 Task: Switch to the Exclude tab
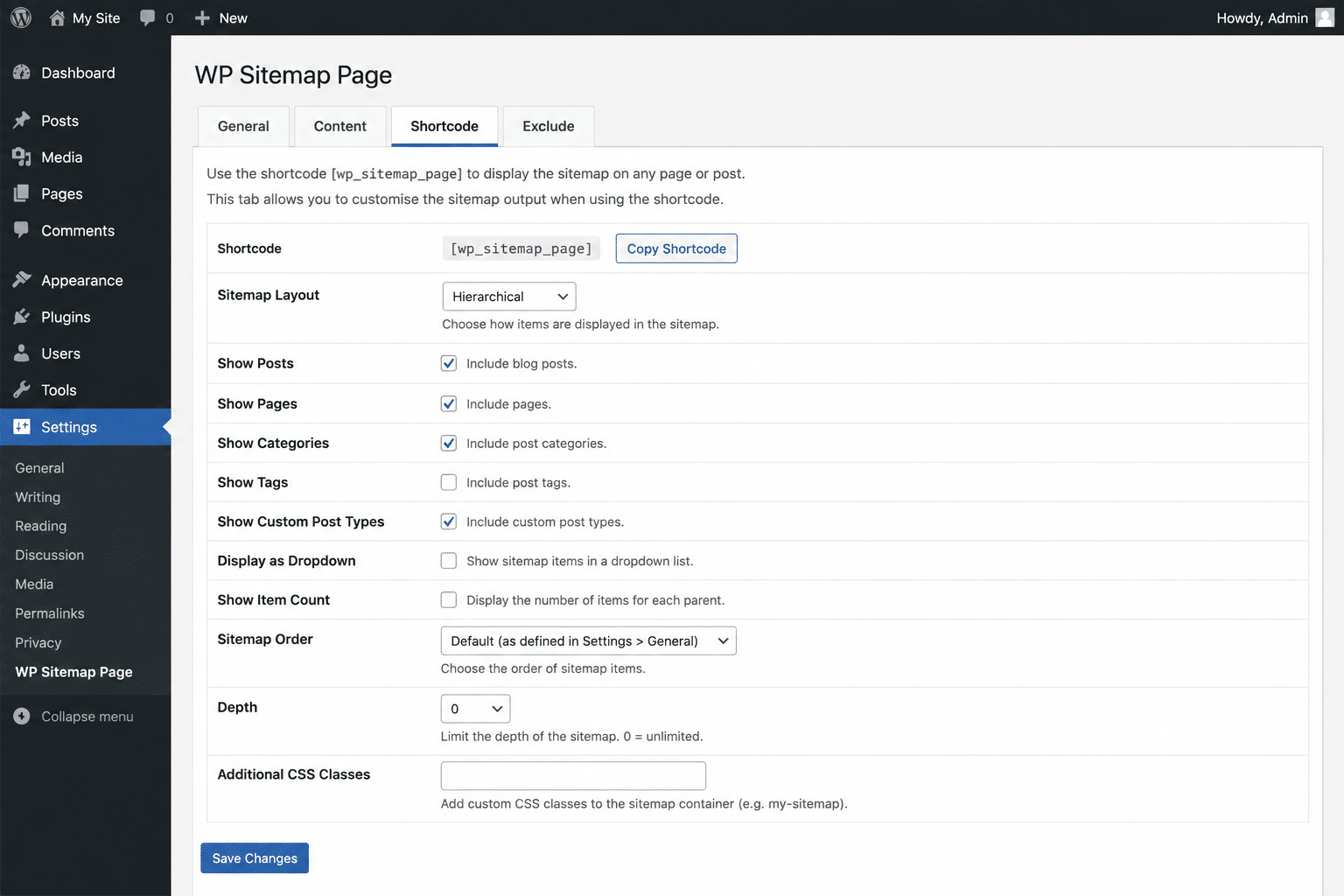coord(549,126)
